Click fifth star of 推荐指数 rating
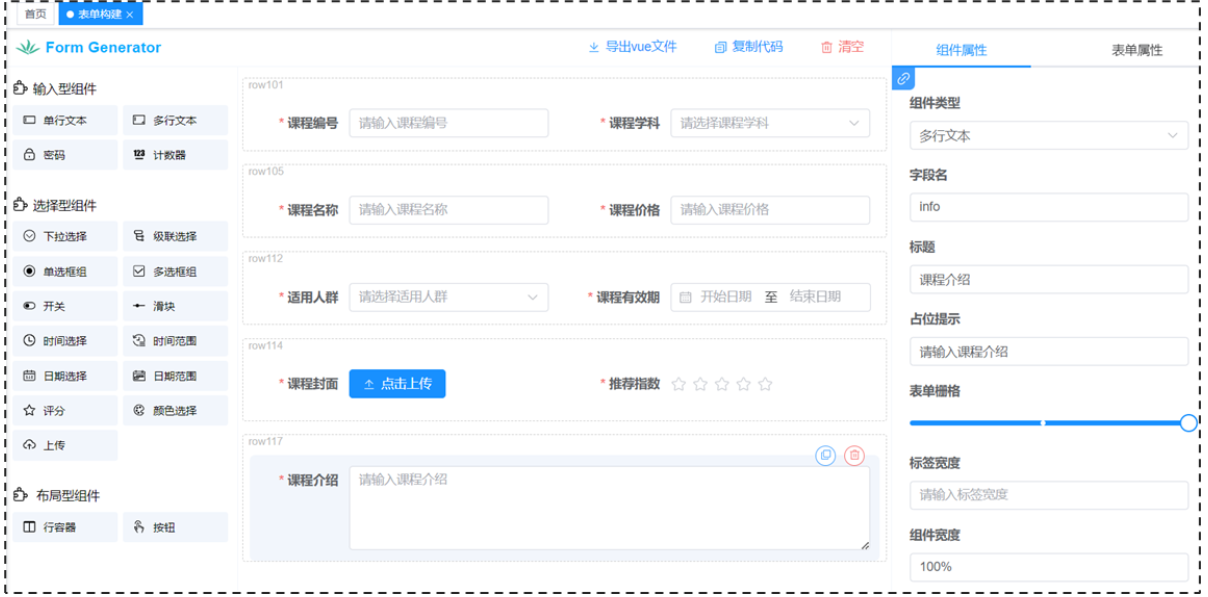This screenshot has width=1208, height=597. (766, 383)
